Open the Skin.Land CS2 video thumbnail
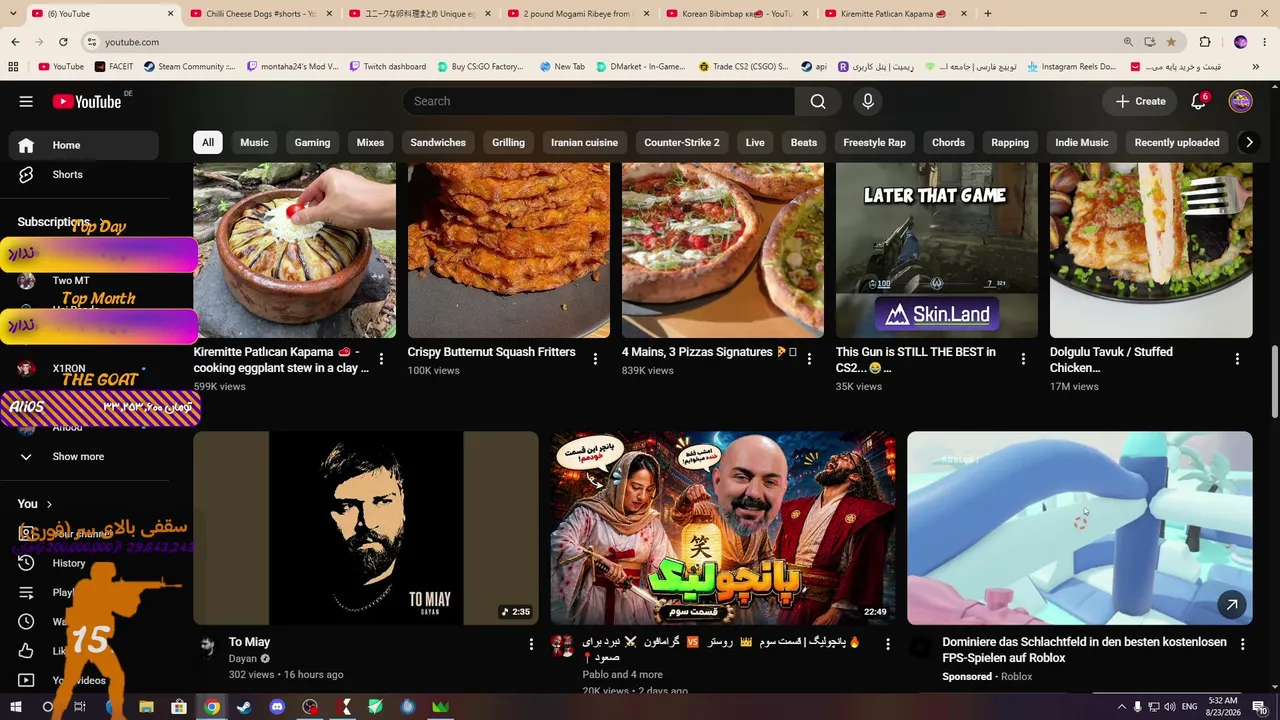 937,251
